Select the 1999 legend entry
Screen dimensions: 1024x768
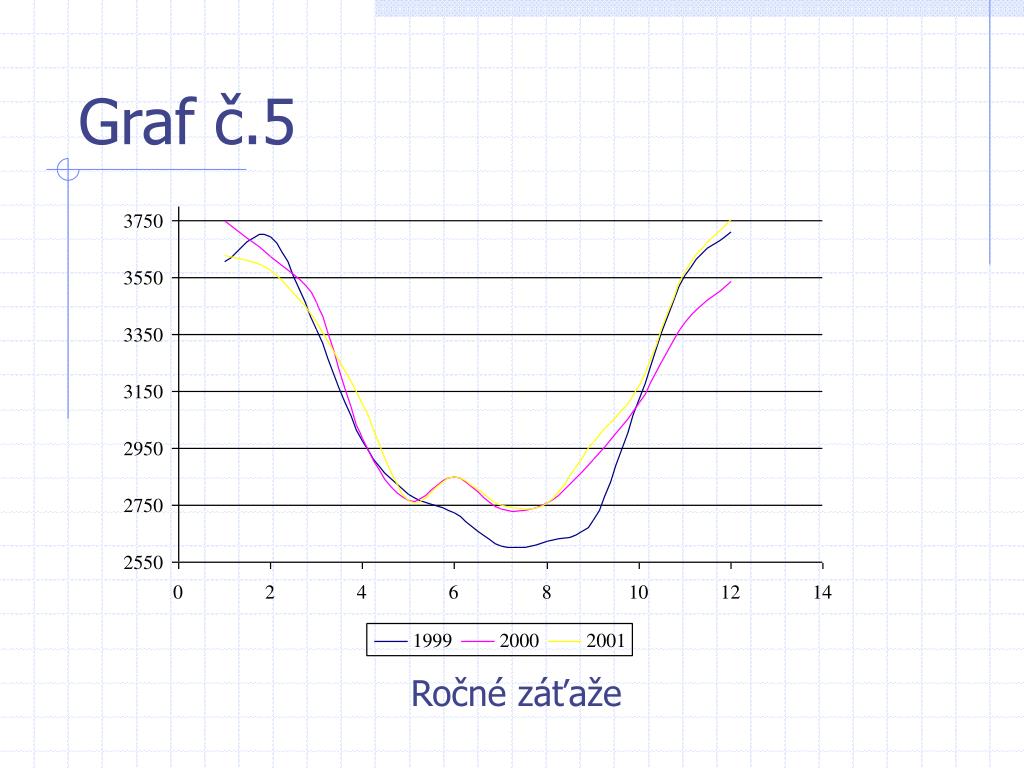tap(413, 641)
